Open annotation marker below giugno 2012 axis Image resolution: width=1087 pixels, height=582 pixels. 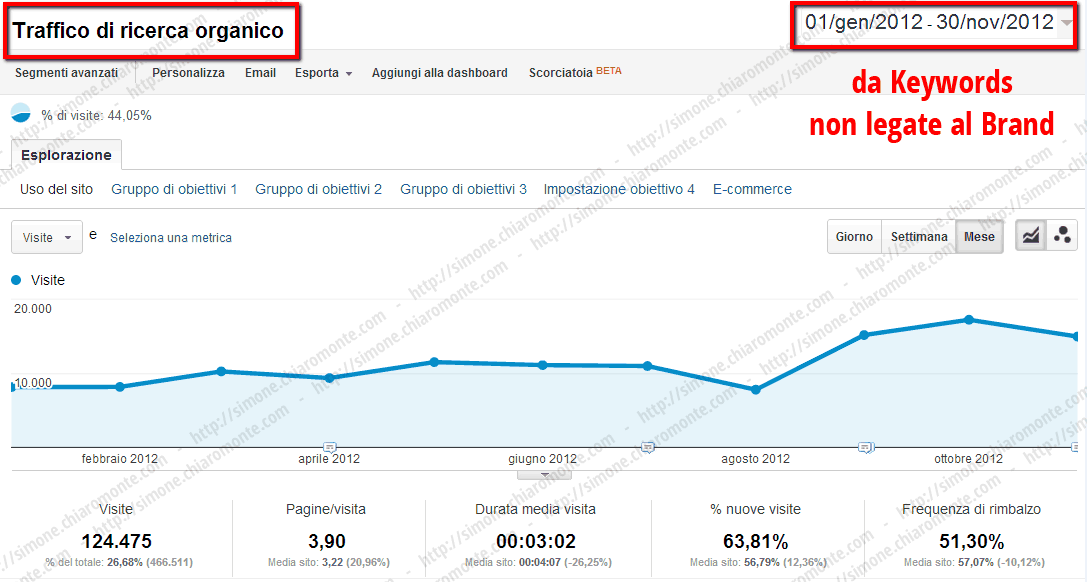(x=647, y=448)
